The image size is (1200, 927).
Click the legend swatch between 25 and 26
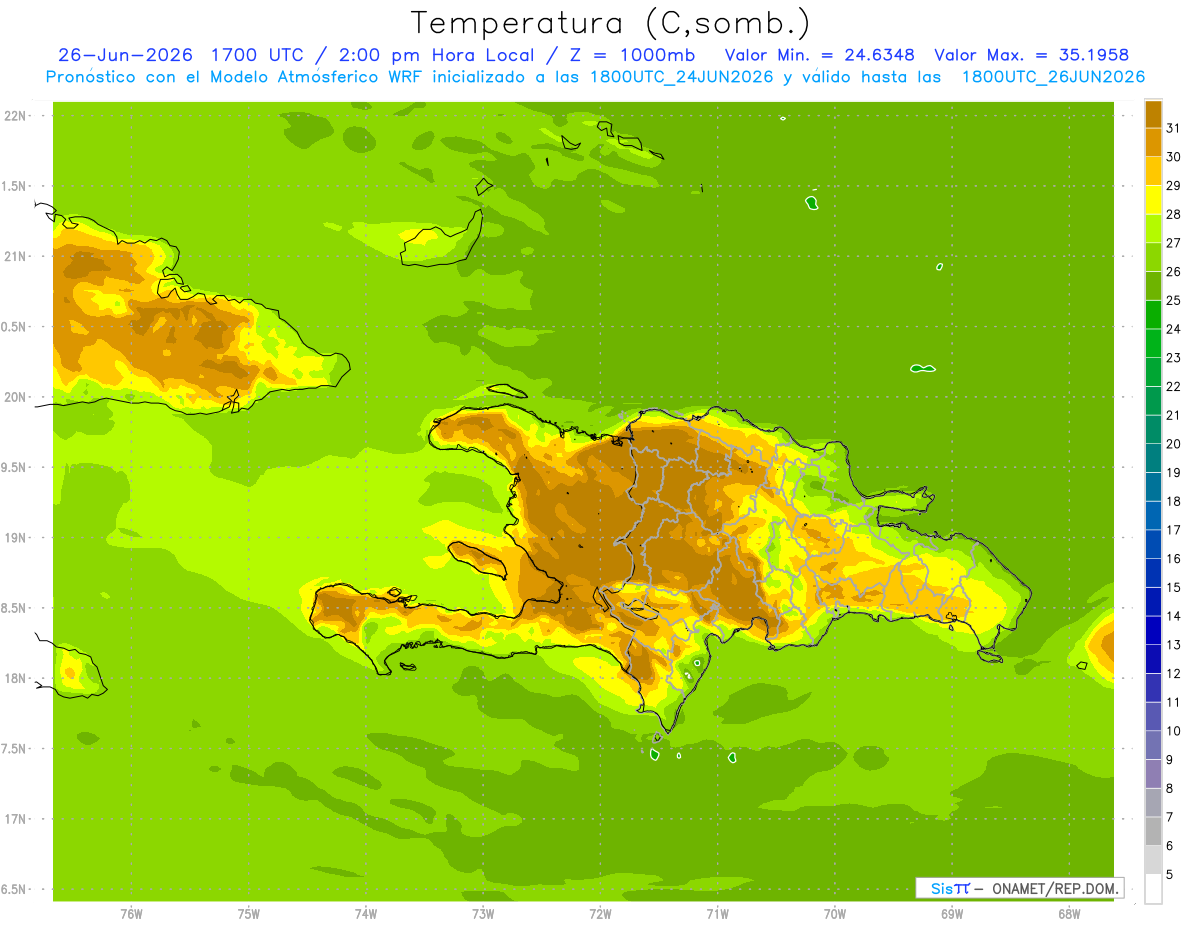(x=1153, y=285)
